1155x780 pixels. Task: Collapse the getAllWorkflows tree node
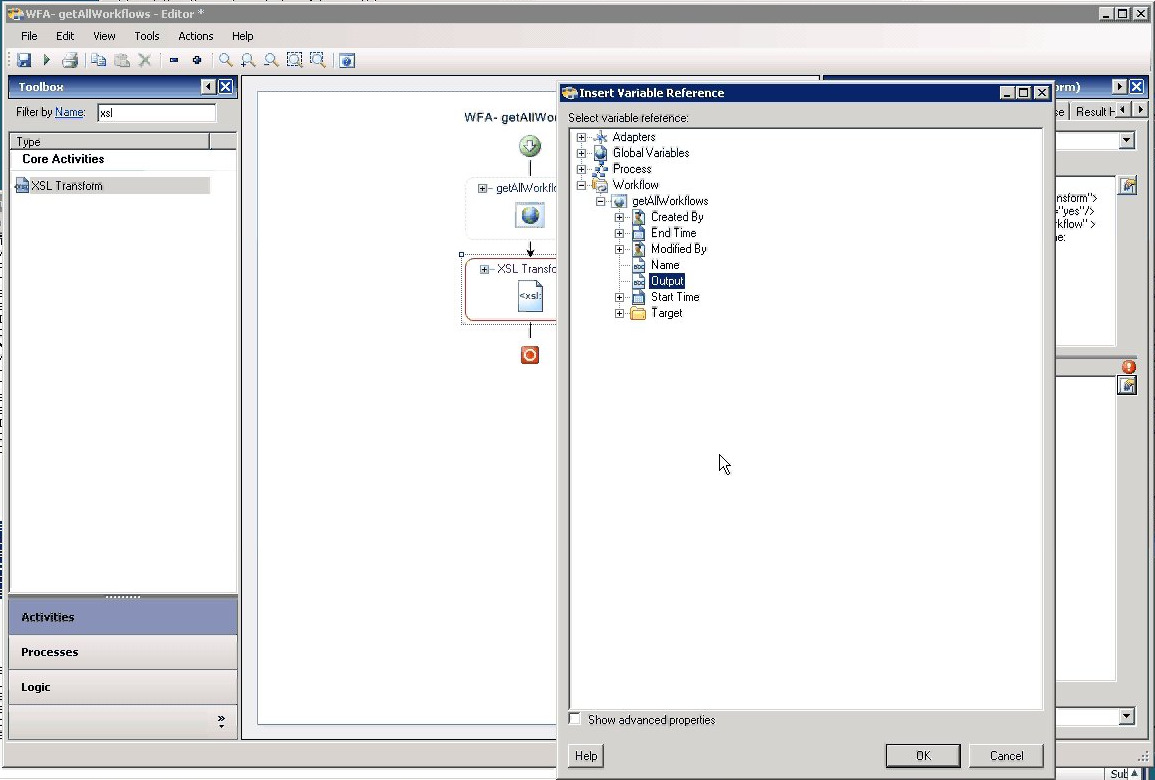point(600,201)
